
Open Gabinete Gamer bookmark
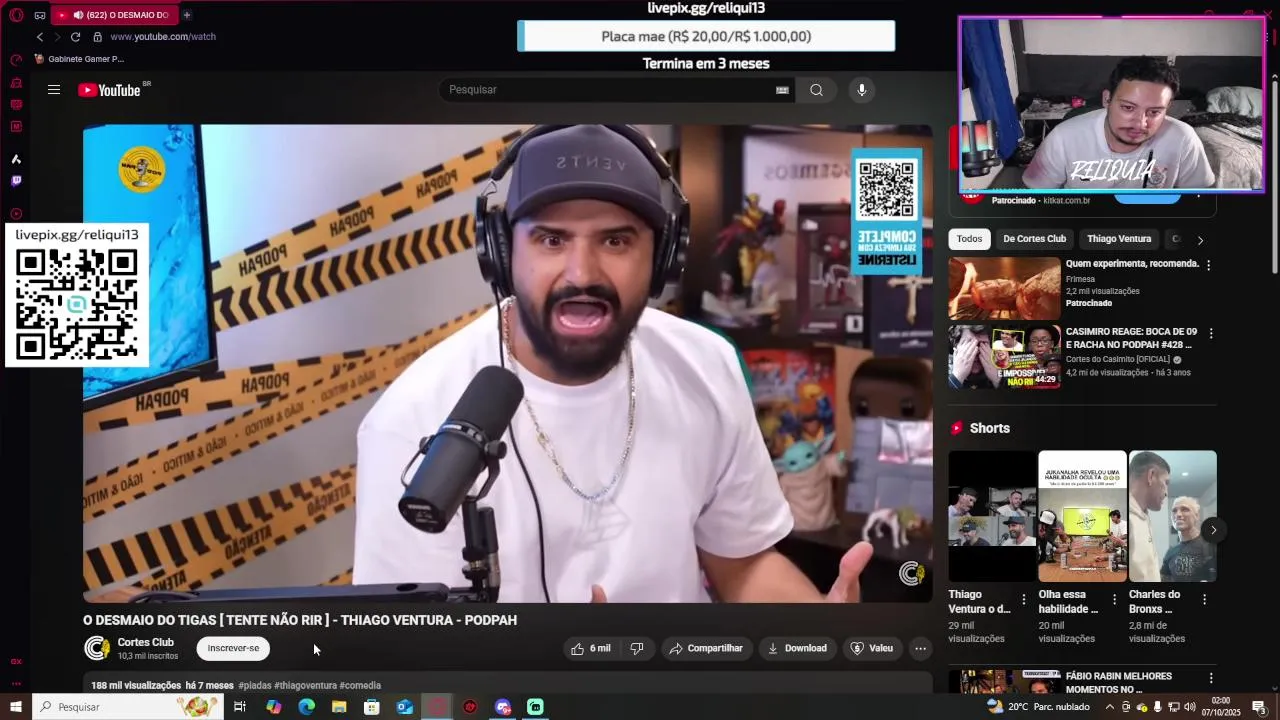tap(79, 59)
